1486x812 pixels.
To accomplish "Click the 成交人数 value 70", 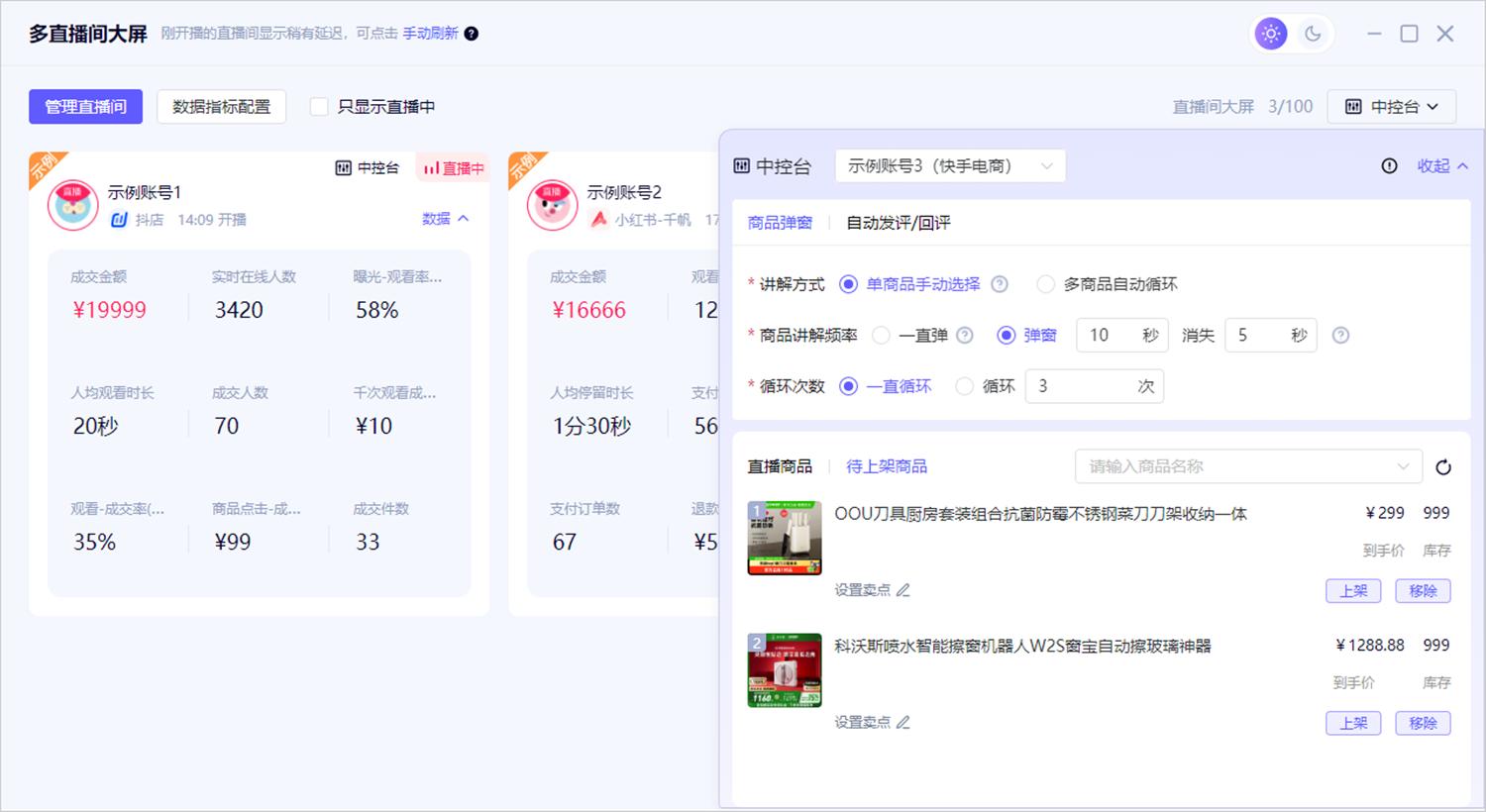I will (227, 426).
